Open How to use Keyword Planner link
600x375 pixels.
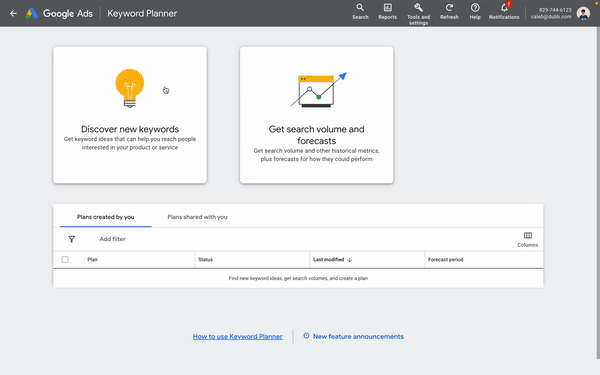tap(238, 336)
